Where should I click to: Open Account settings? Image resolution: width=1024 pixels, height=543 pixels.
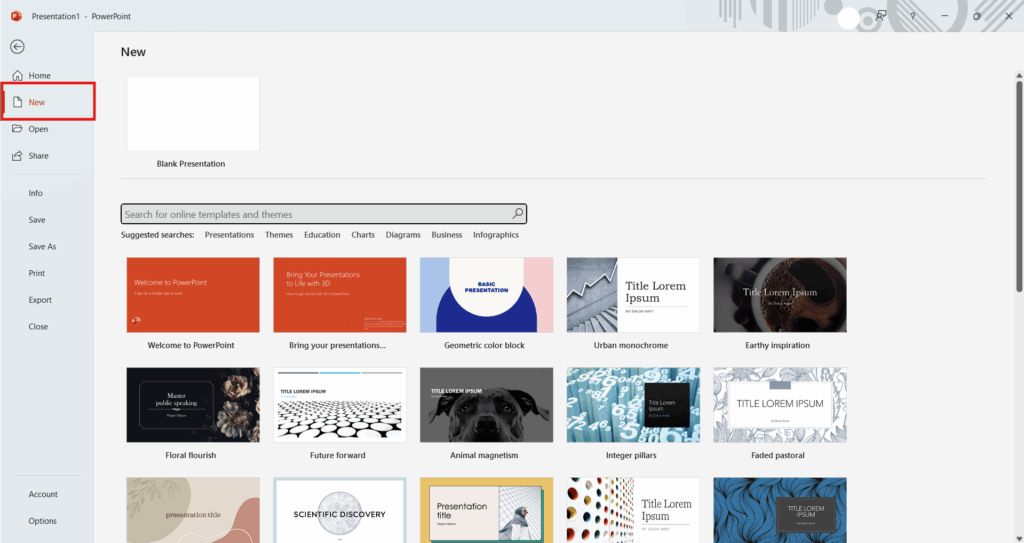43,494
